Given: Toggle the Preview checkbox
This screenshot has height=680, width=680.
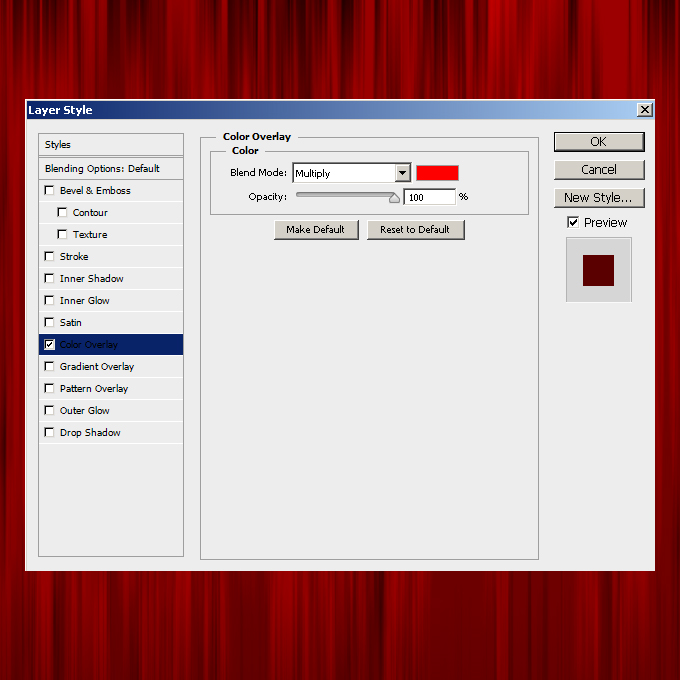Looking at the screenshot, I should coord(573,222).
